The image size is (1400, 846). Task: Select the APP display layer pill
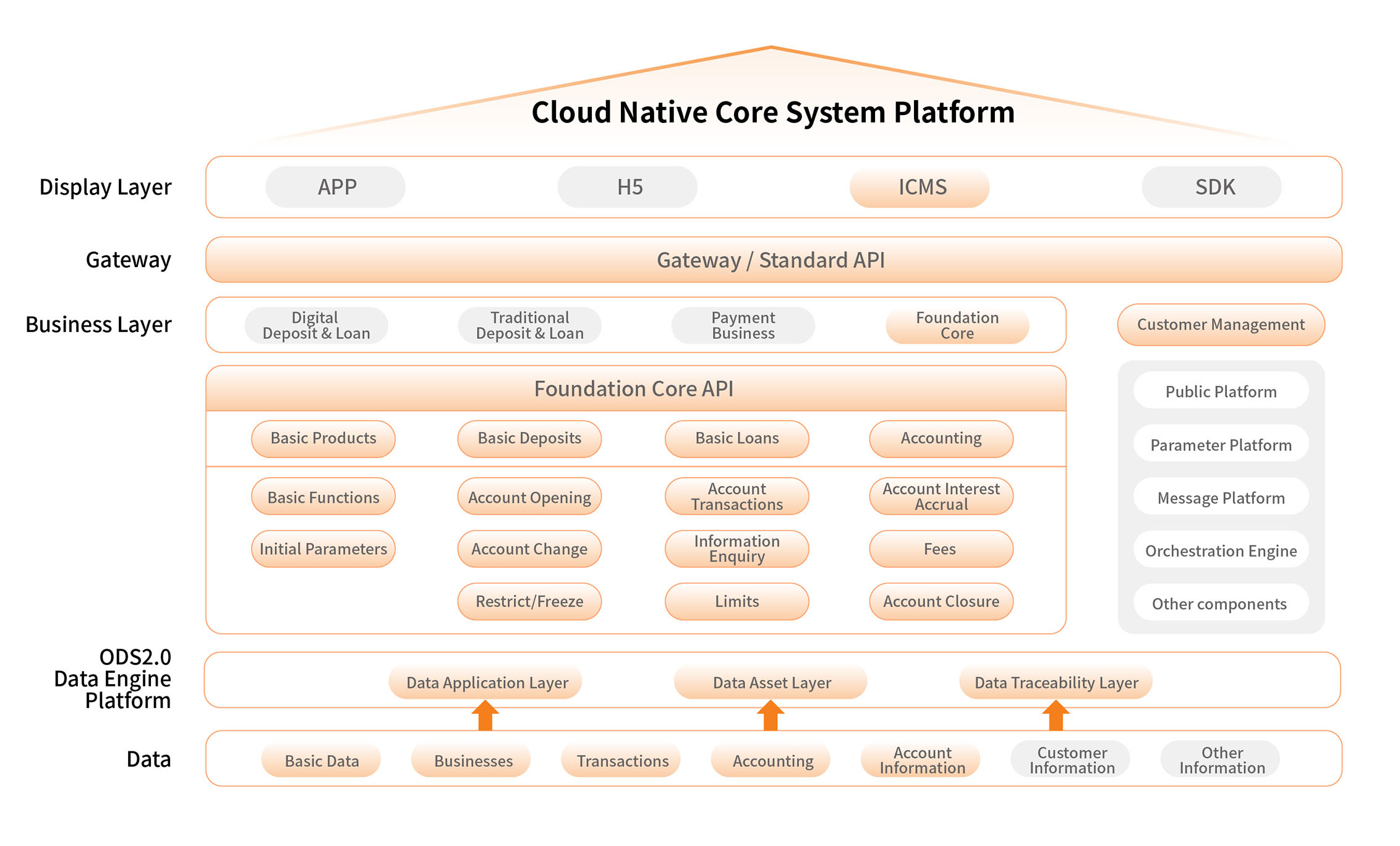[x=335, y=187]
